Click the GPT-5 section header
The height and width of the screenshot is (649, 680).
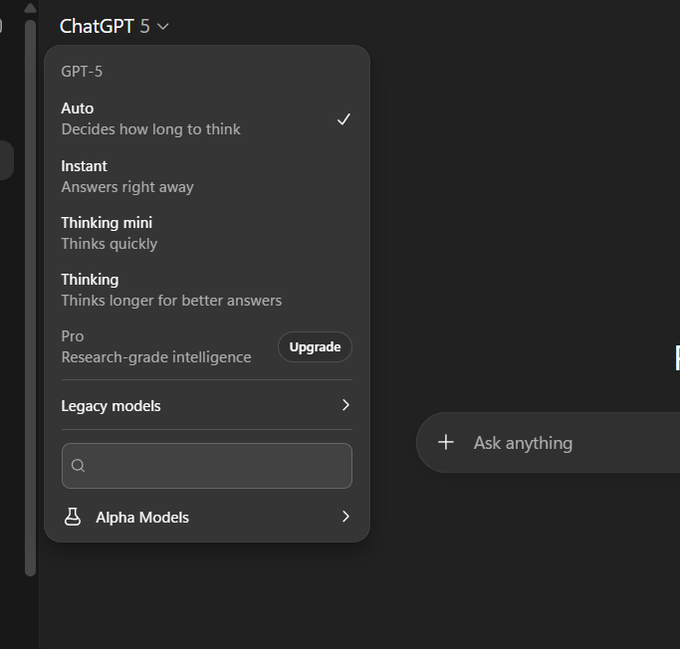click(x=82, y=72)
